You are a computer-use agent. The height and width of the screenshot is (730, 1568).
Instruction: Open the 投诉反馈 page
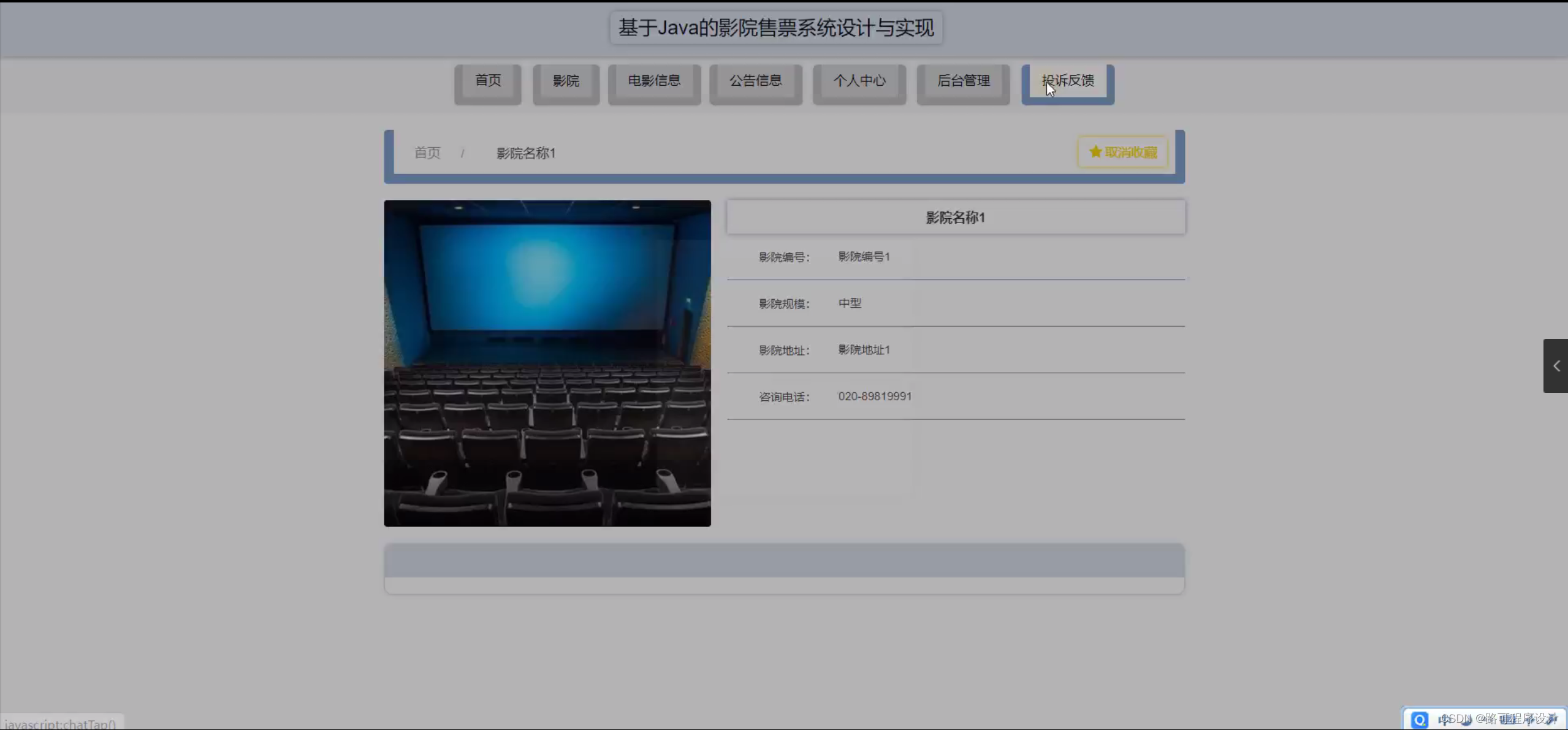tap(1067, 81)
